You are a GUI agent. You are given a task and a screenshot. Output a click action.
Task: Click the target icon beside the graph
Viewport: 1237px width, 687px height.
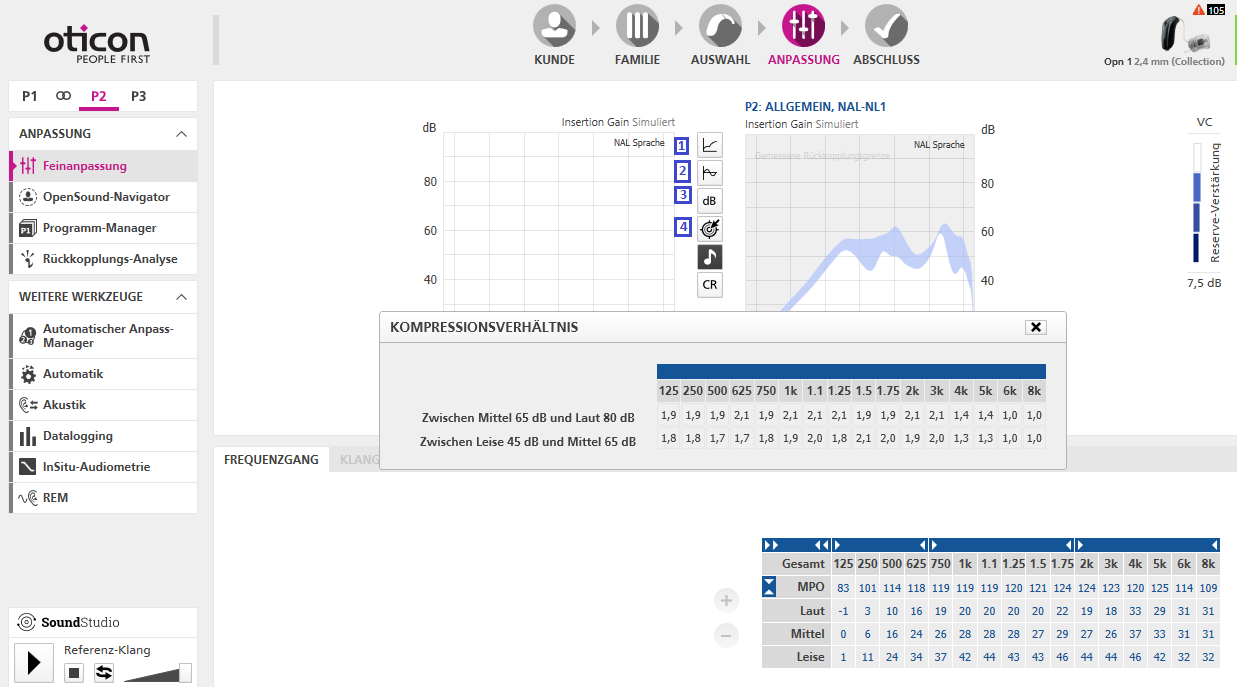point(710,228)
